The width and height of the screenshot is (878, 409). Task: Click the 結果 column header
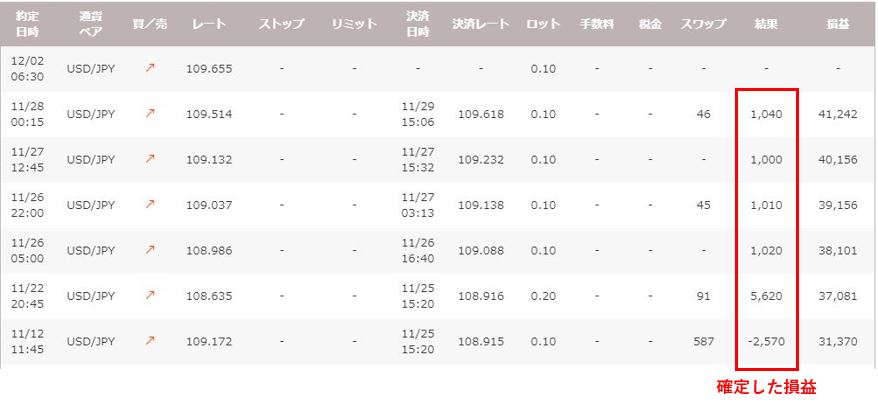pos(766,23)
